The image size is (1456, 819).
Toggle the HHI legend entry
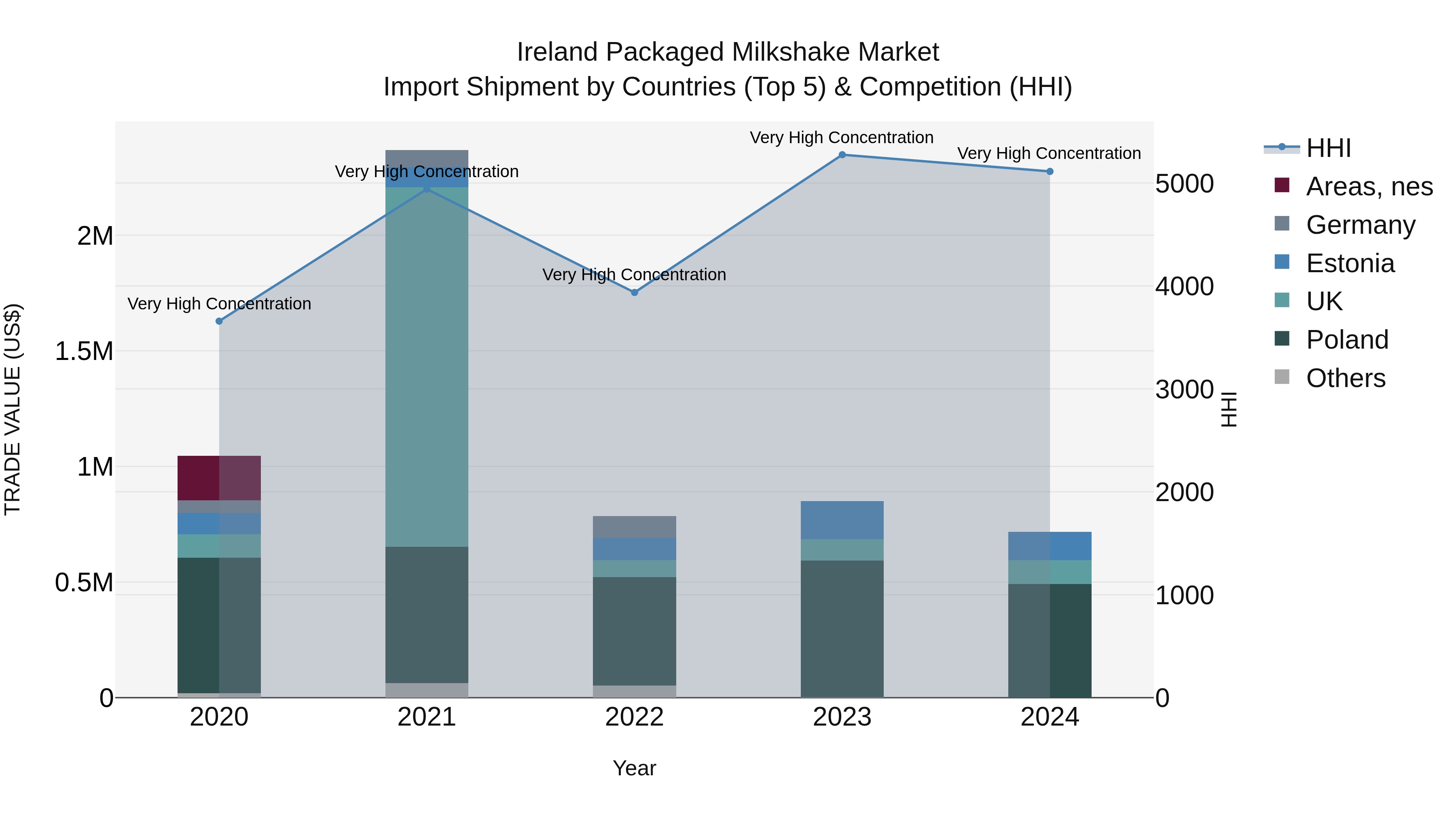click(x=1307, y=148)
